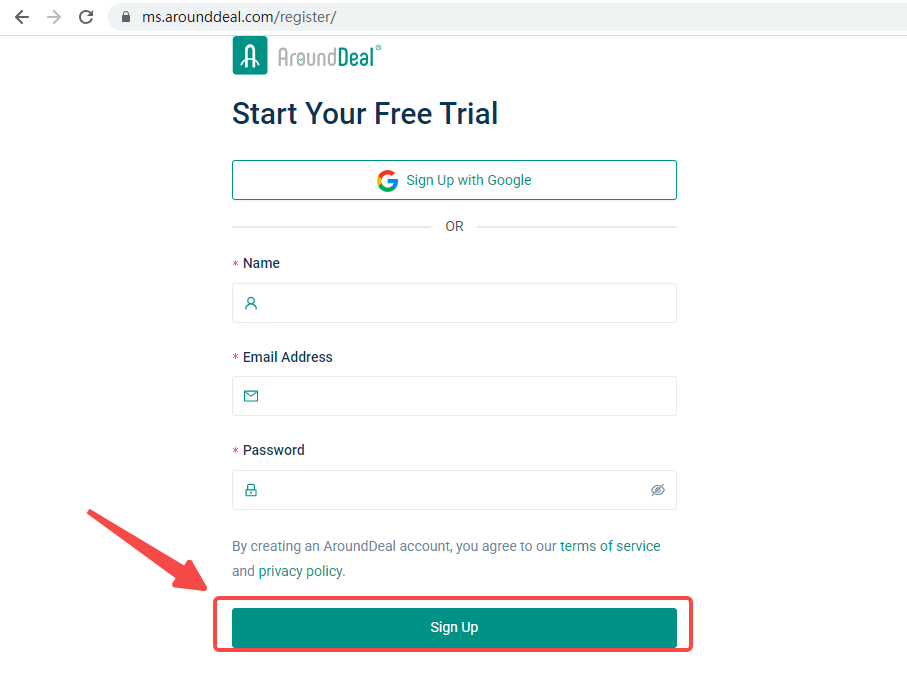
Task: Reload the page with refresh icon
Action: pyautogui.click(x=86, y=17)
